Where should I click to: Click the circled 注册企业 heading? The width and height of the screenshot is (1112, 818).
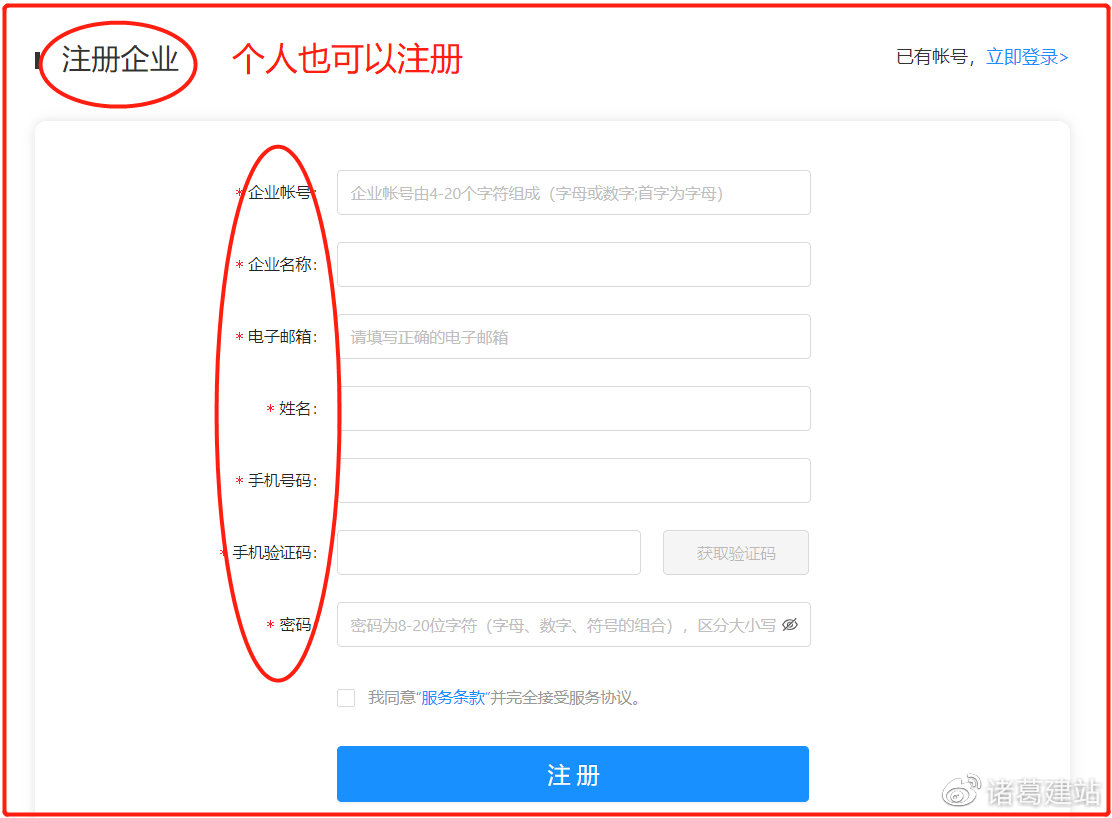(x=118, y=60)
